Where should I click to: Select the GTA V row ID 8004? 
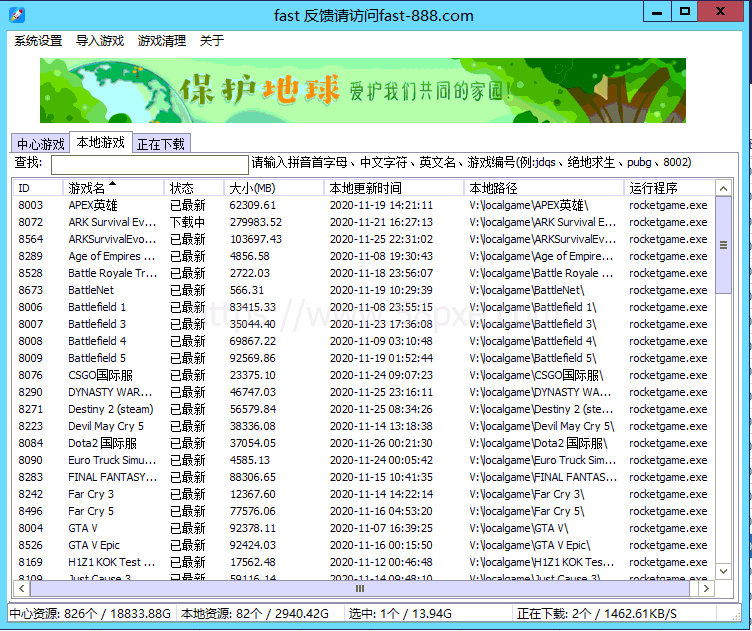click(364, 529)
